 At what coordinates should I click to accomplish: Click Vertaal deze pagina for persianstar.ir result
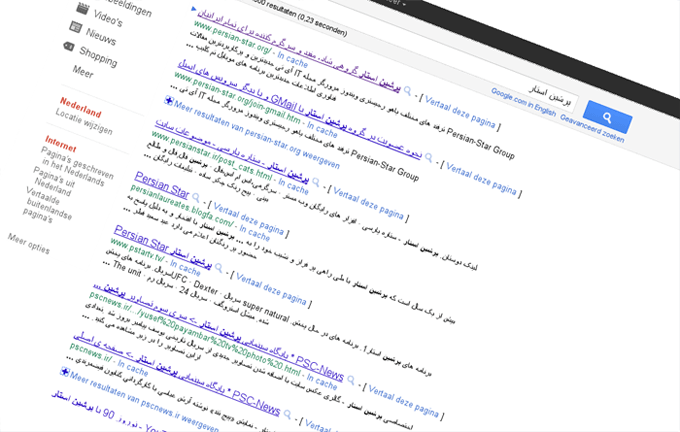(369, 203)
